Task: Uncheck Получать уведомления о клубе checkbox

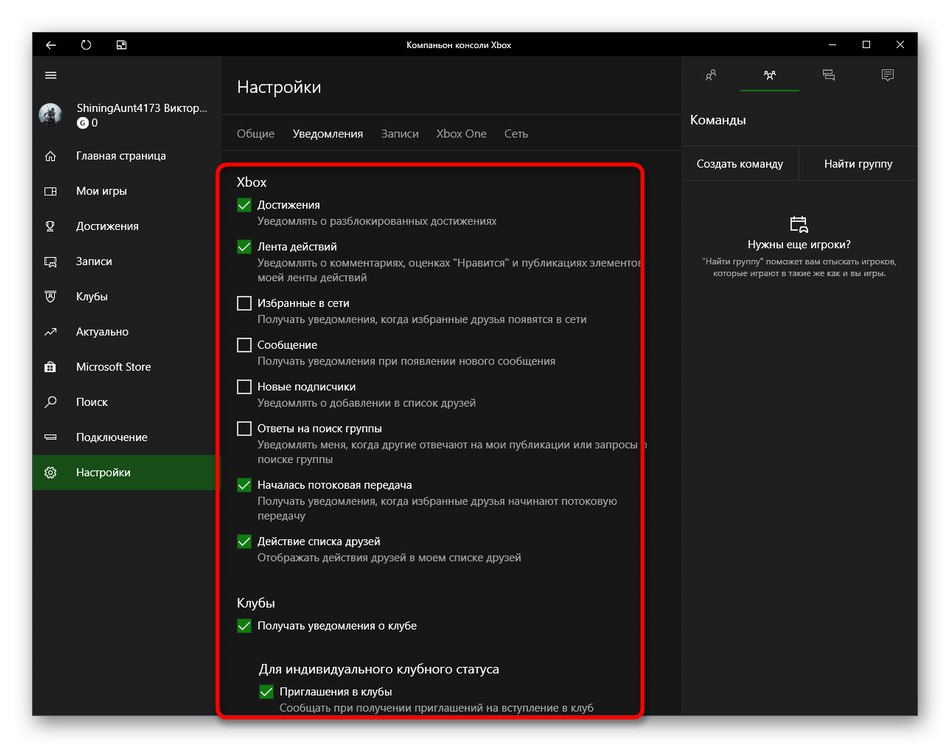Action: click(244, 626)
